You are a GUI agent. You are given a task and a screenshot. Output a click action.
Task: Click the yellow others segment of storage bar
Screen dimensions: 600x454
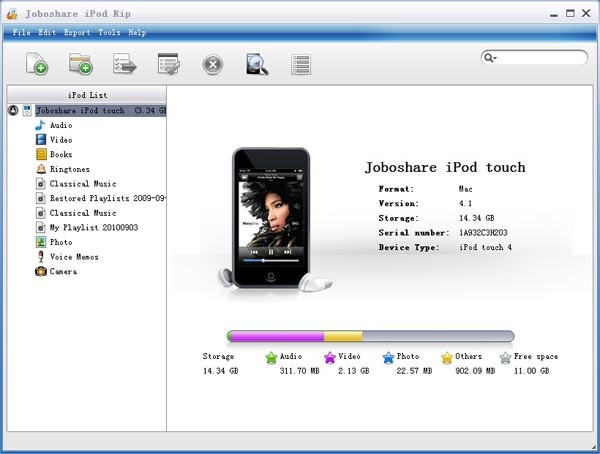(x=343, y=337)
